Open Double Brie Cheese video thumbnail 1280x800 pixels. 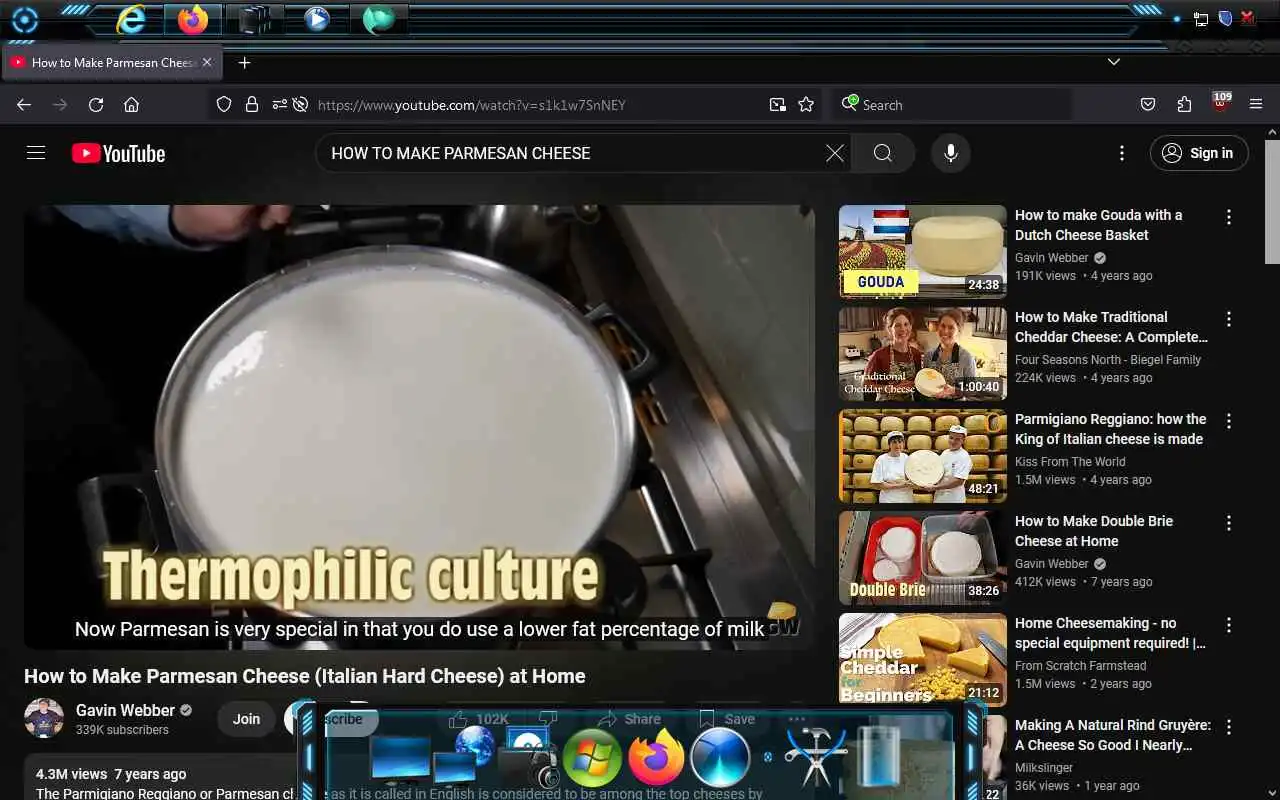coord(922,558)
